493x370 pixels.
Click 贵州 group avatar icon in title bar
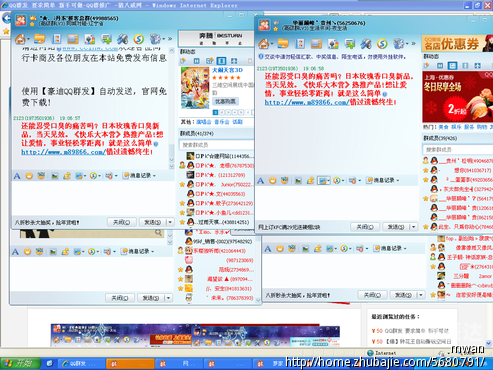click(264, 25)
